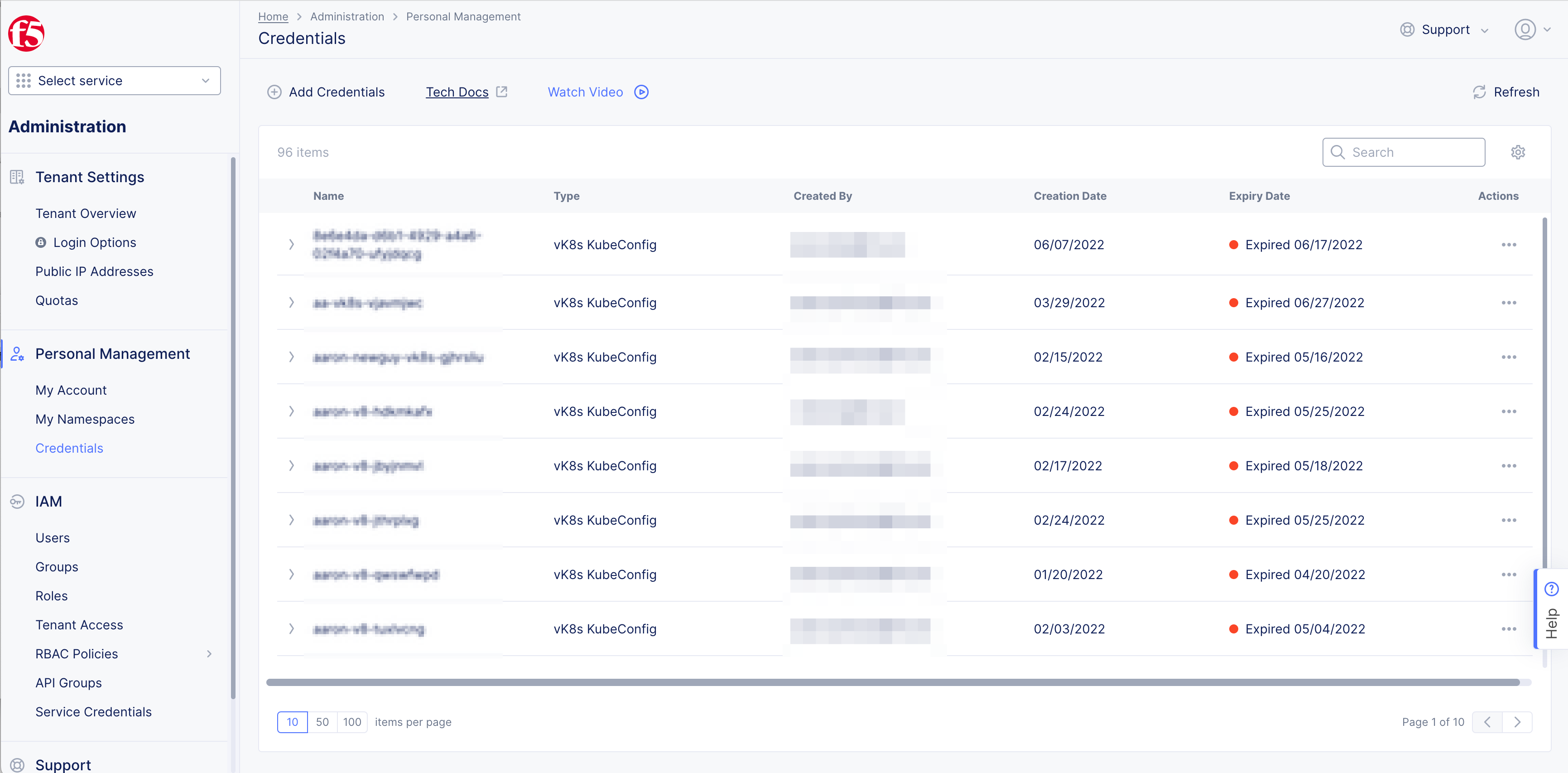Open the Help side panel icon
1568x773 pixels.
(x=1551, y=589)
